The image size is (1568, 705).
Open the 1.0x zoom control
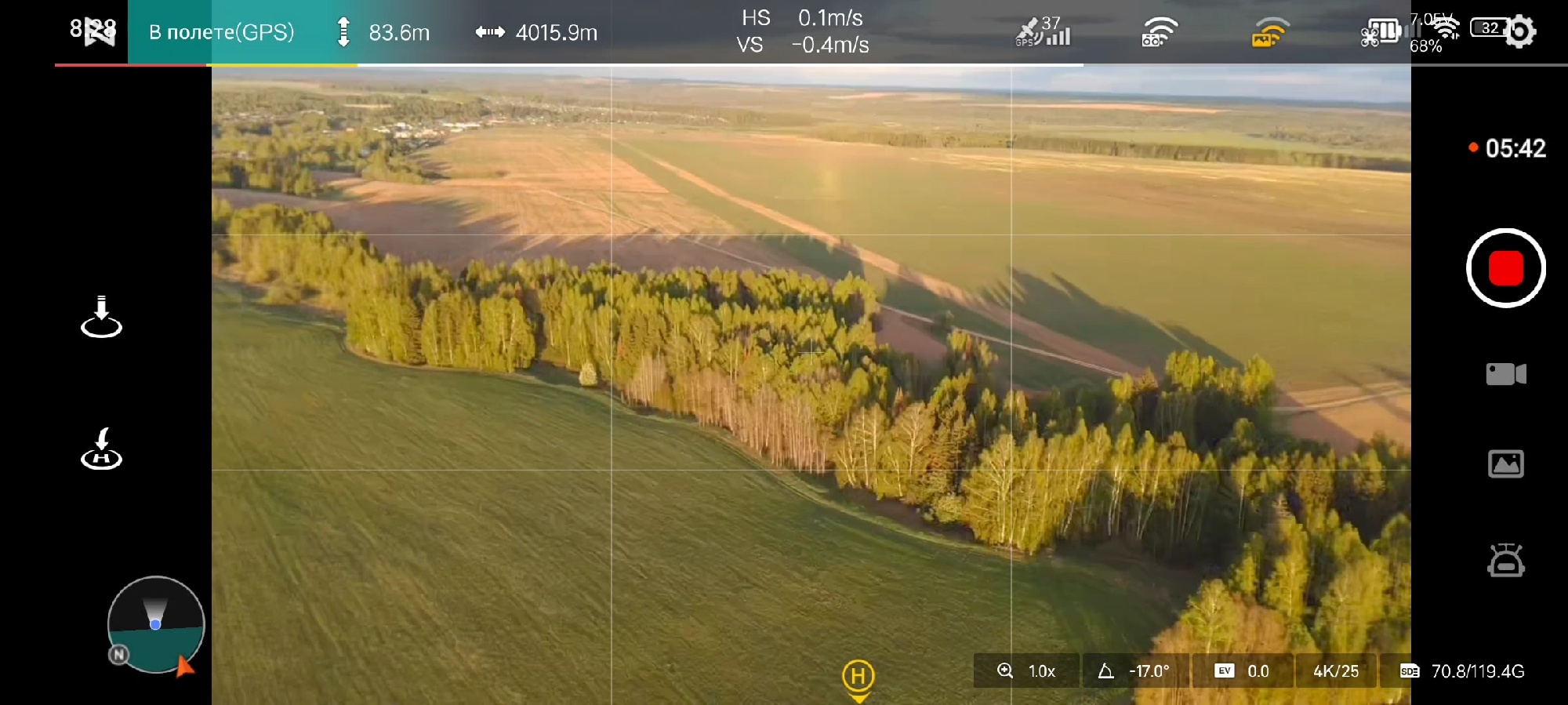[1026, 671]
